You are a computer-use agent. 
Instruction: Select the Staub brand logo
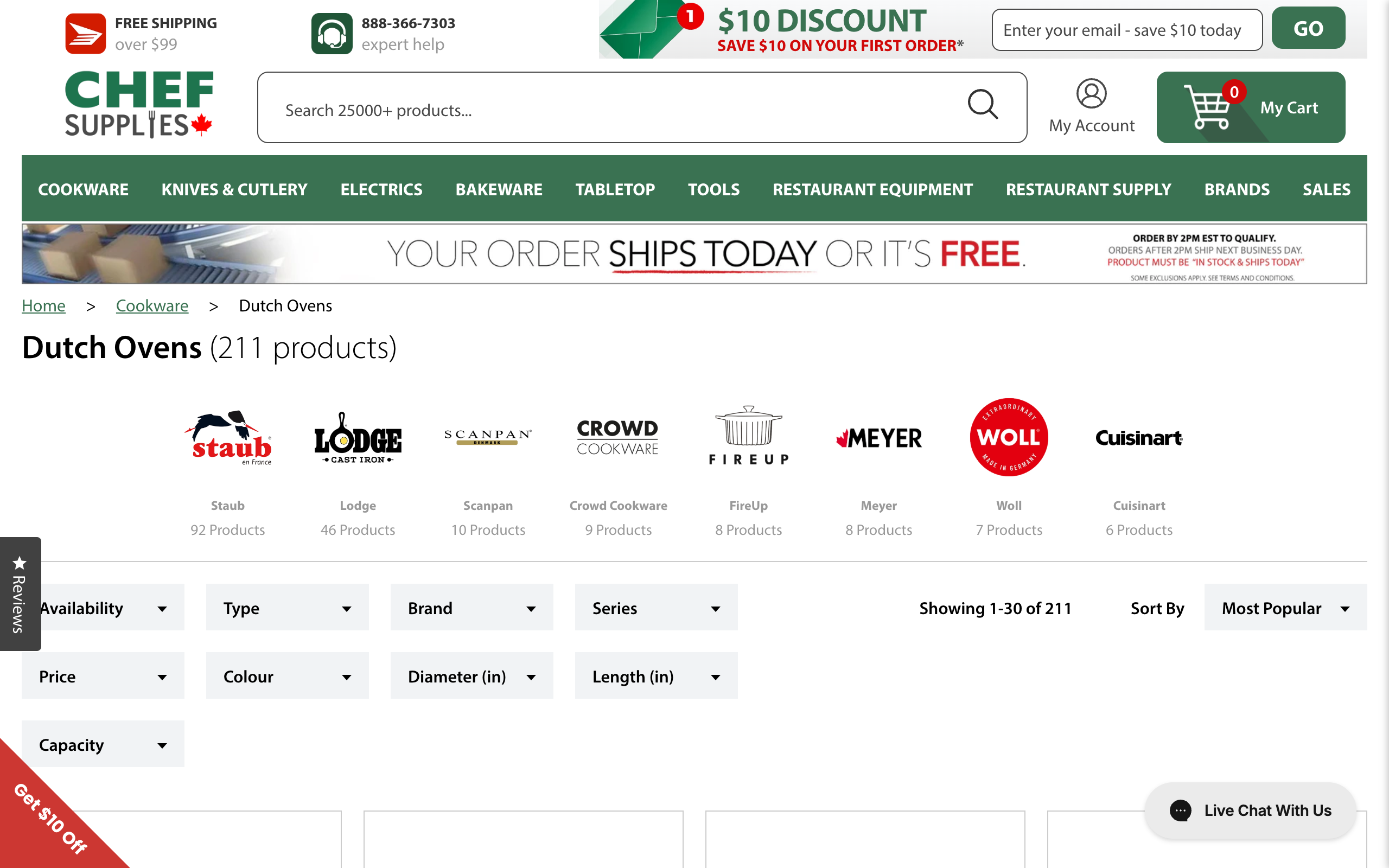coord(228,437)
